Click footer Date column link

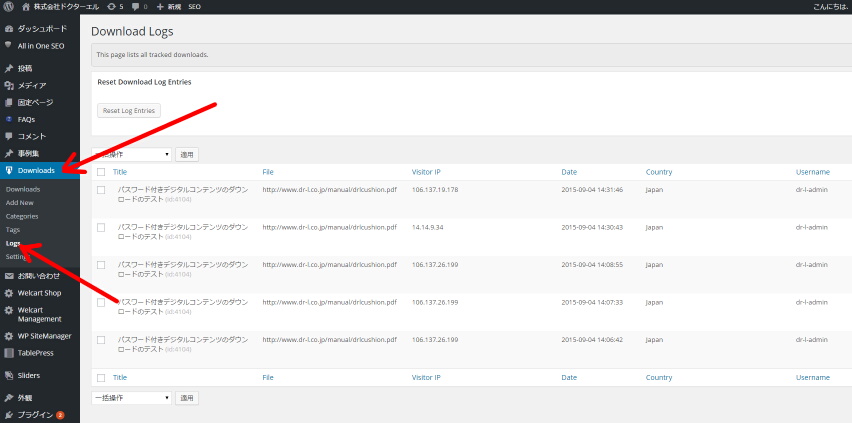[569, 377]
